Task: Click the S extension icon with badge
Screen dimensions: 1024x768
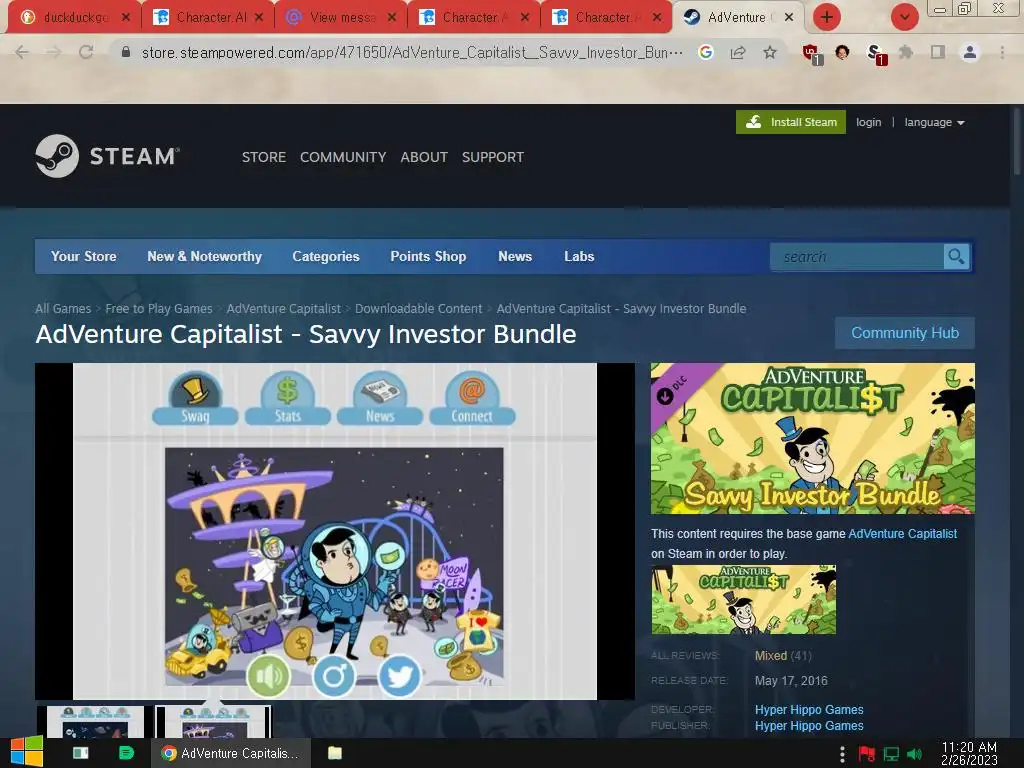Action: click(875, 54)
